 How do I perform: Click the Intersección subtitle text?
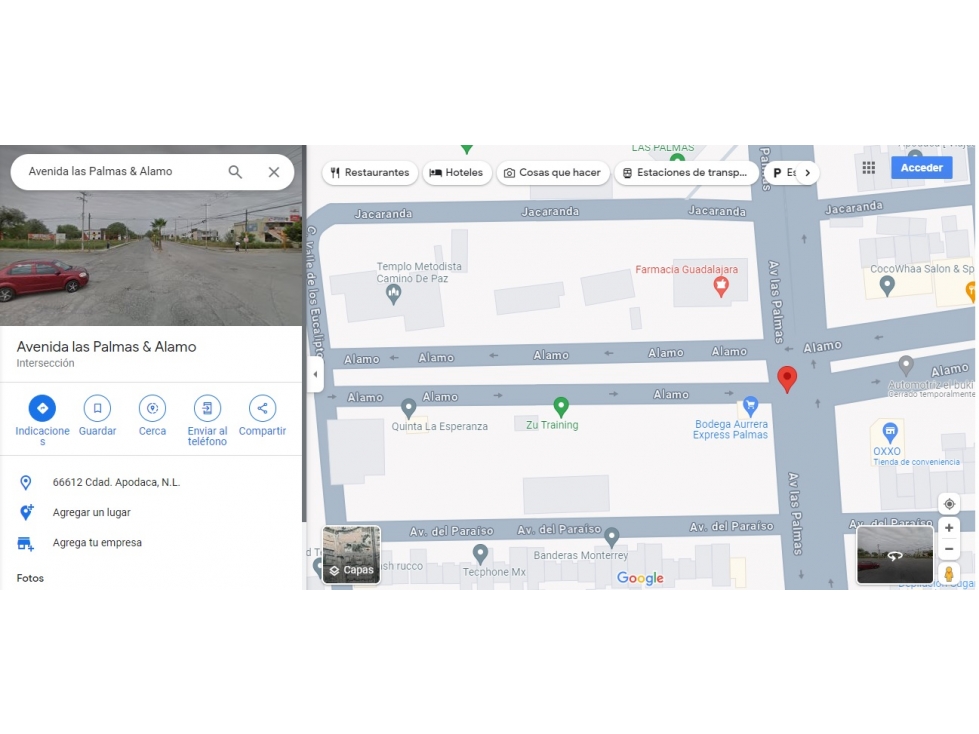(46, 363)
